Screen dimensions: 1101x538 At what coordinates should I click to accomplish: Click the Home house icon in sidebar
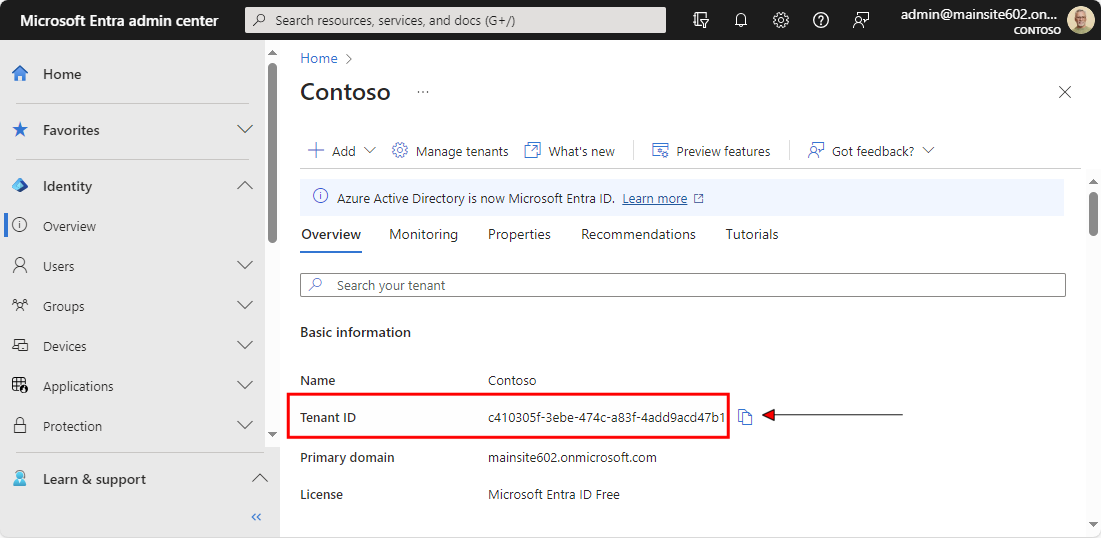(20, 74)
